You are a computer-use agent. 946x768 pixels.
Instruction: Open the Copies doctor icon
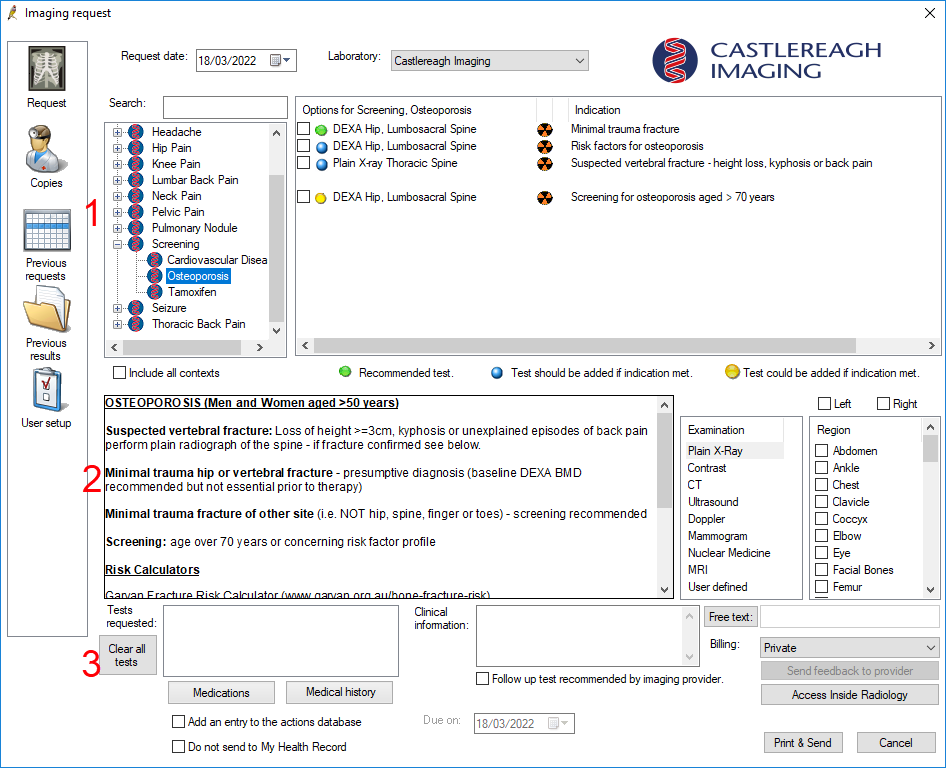coord(46,149)
